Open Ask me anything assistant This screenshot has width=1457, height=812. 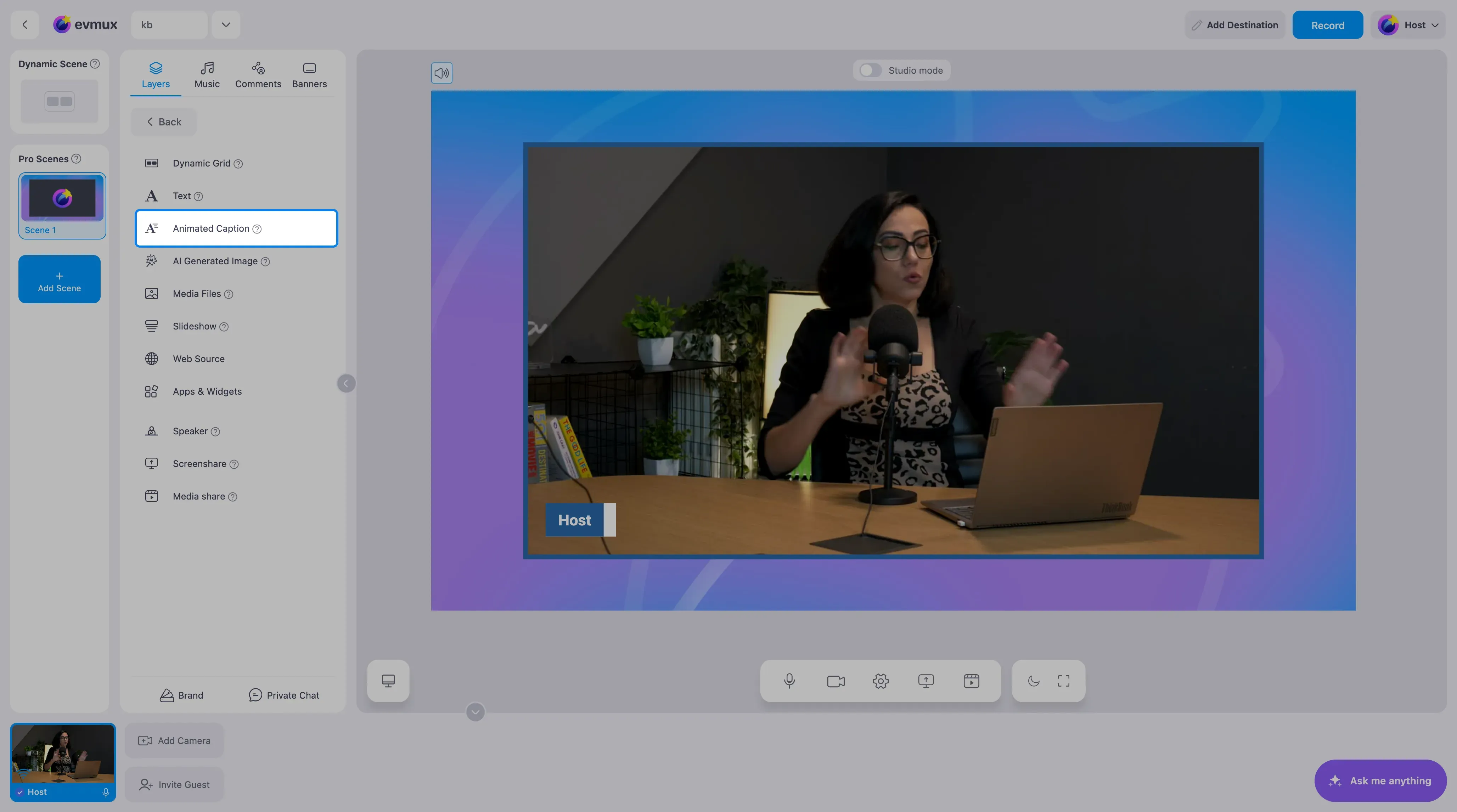pos(1380,781)
